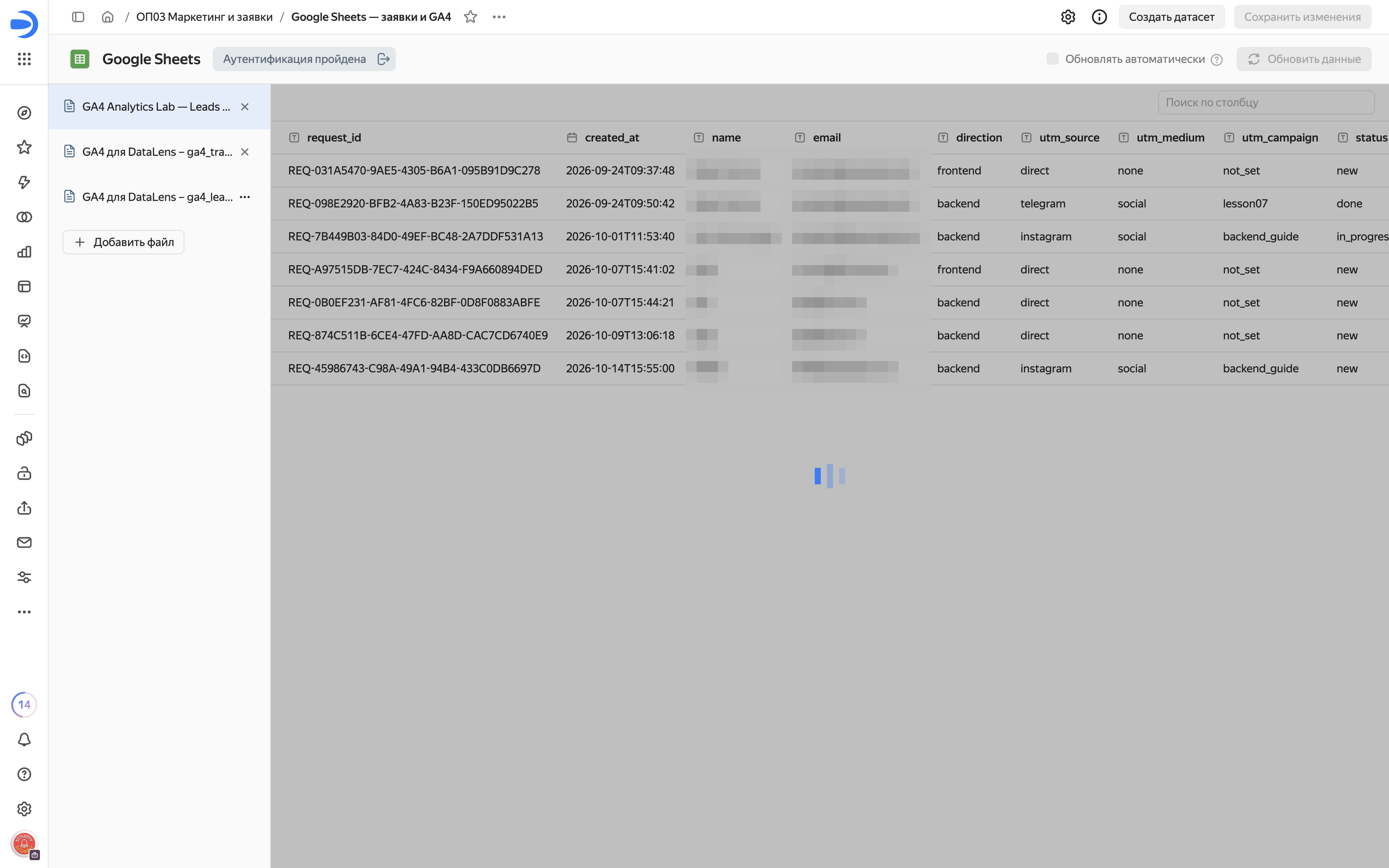Click the Обновить данные button
1389x868 pixels.
coord(1304,59)
